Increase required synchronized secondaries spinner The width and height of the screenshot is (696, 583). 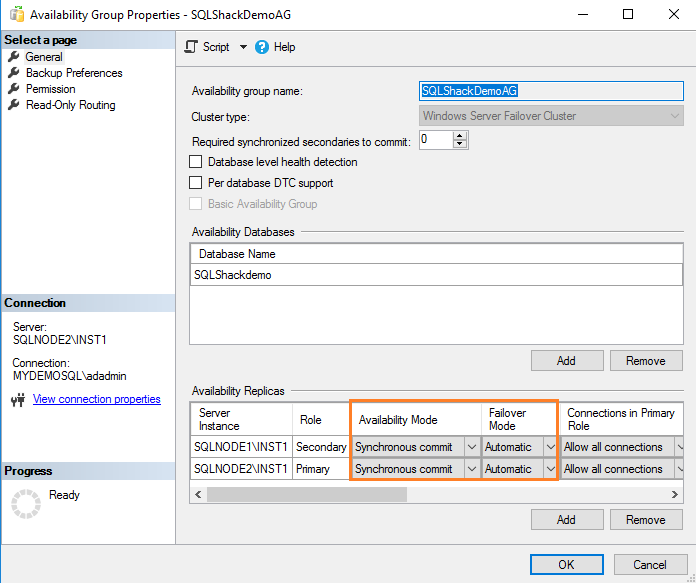460,137
